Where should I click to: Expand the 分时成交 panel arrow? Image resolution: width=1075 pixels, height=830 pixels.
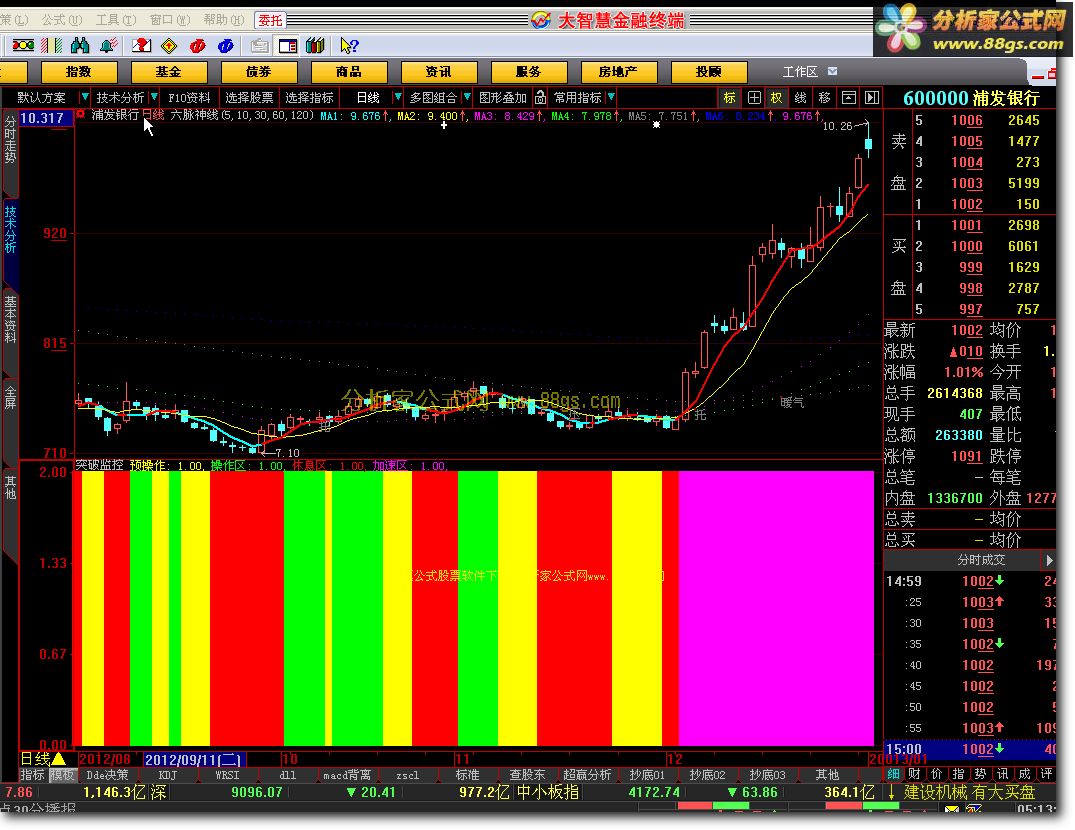(x=1049, y=561)
